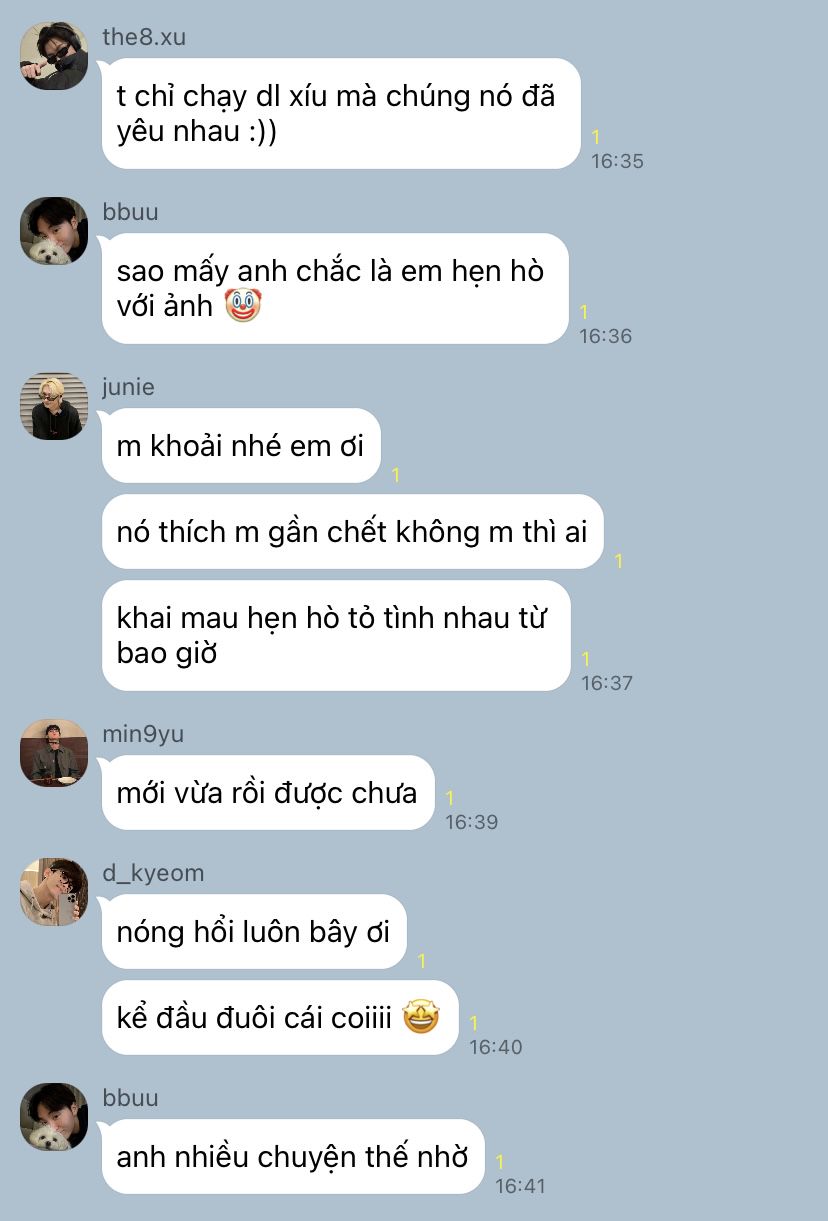This screenshot has height=1221, width=828.
Task: Select junie username label
Action: (x=128, y=387)
